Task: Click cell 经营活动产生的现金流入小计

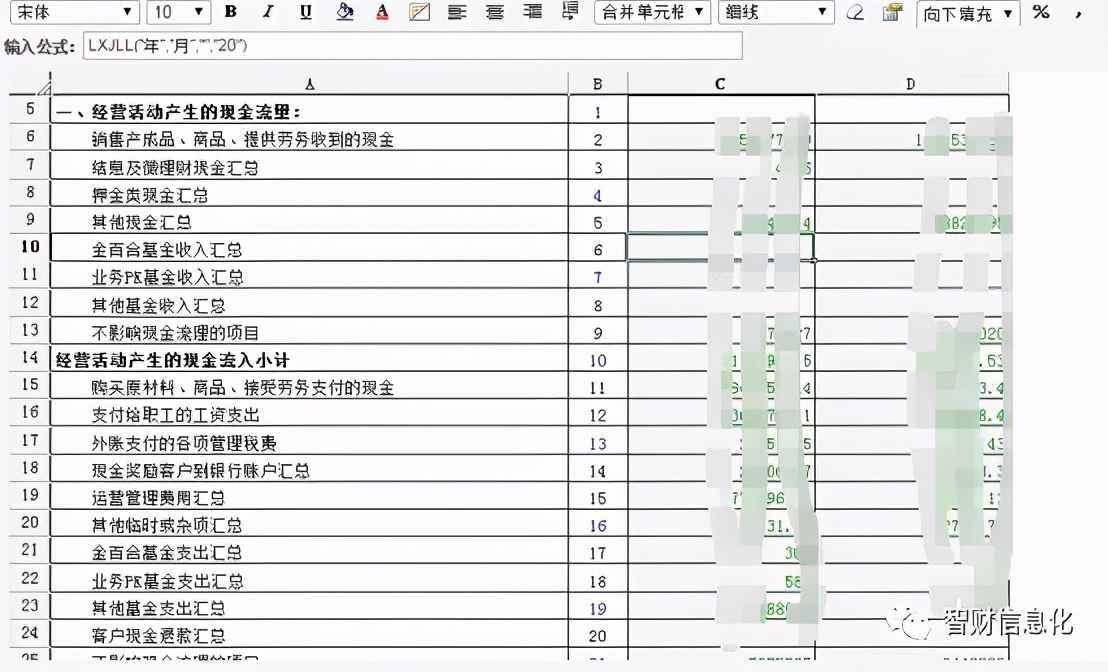Action: click(x=310, y=360)
